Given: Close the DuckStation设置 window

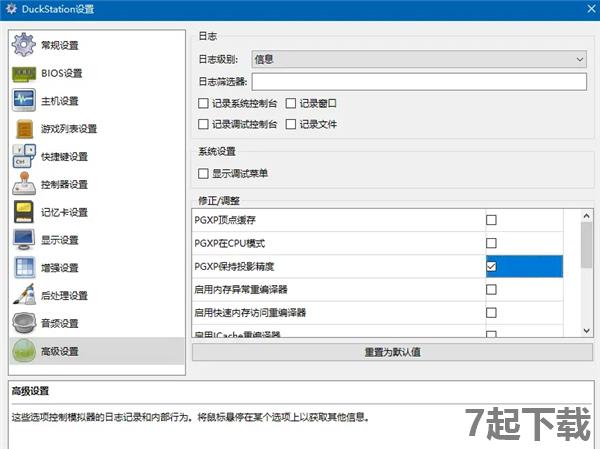Looking at the screenshot, I should pyautogui.click(x=592, y=8).
